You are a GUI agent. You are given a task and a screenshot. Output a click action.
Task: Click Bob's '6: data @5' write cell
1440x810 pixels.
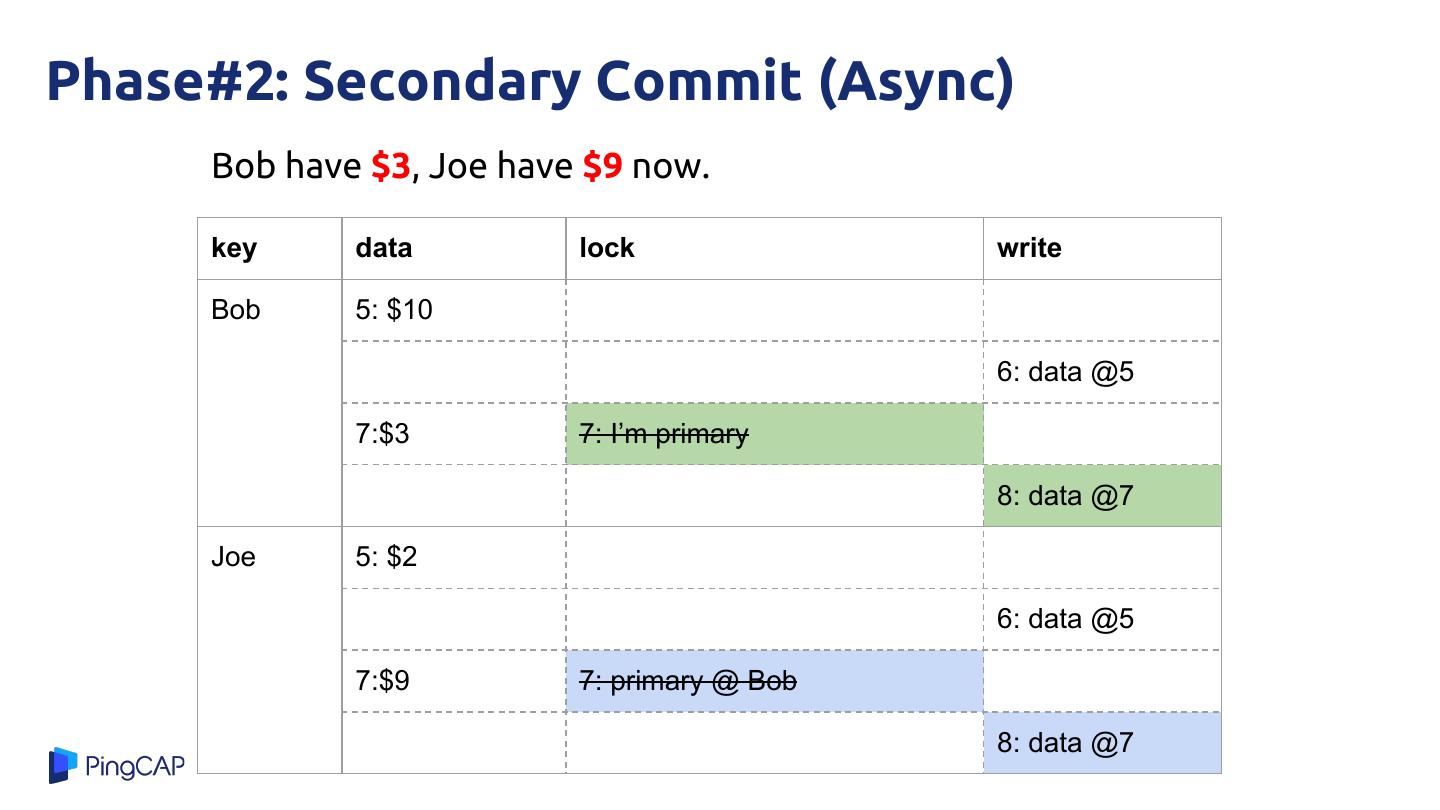pos(1065,372)
